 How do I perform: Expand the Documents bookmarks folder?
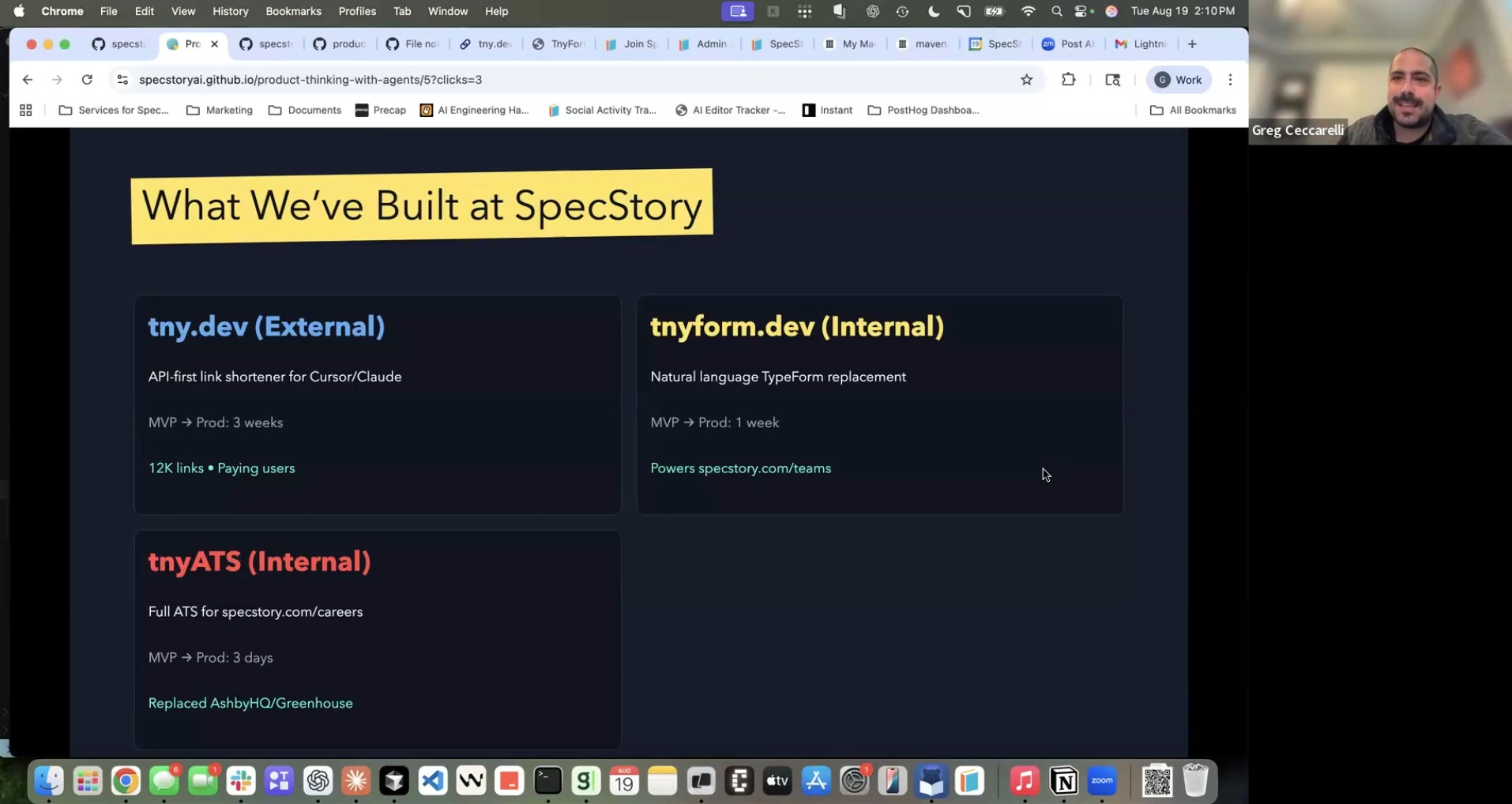(305, 111)
